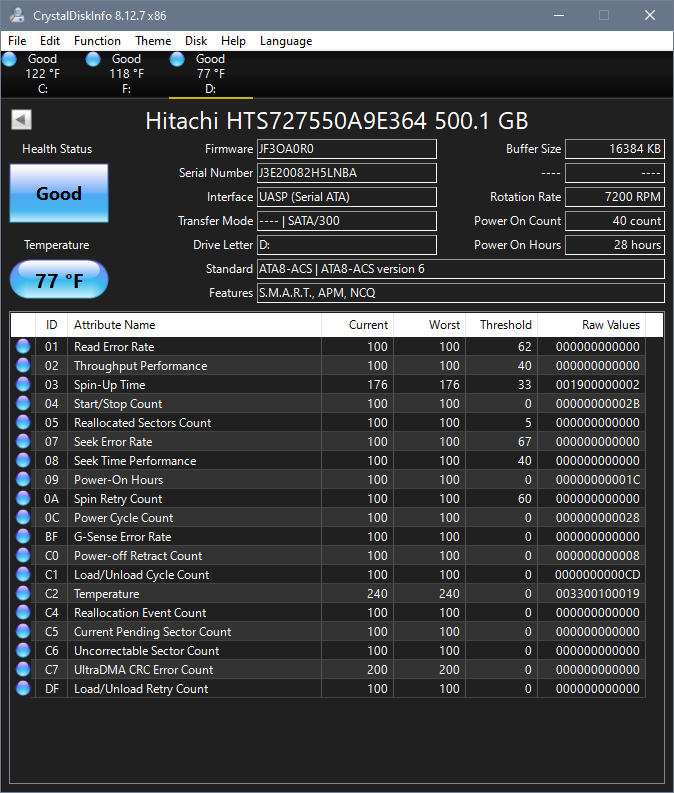Click the previous disk arrow icon
674x793 pixels.
point(21,120)
